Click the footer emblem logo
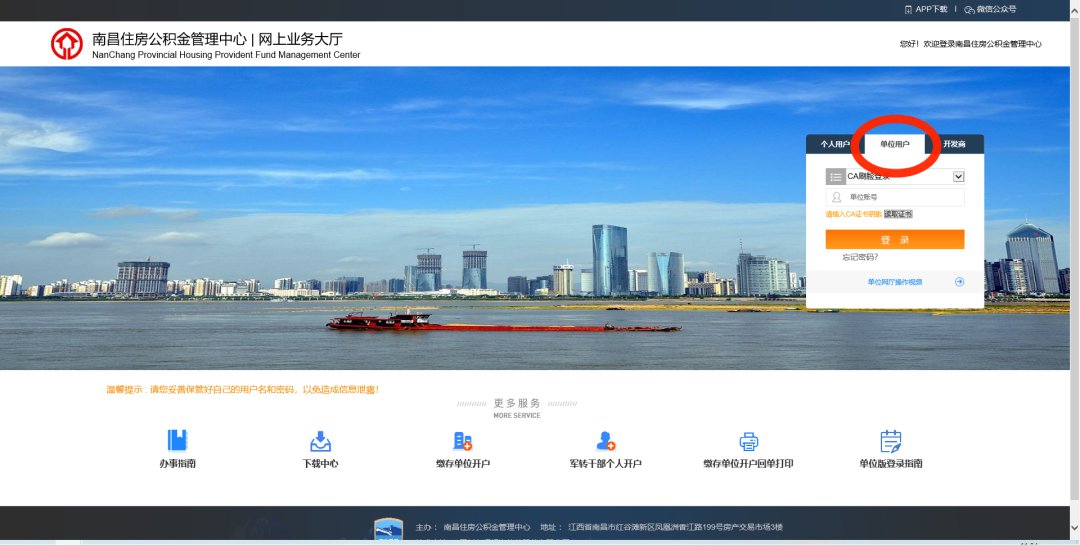 [388, 528]
